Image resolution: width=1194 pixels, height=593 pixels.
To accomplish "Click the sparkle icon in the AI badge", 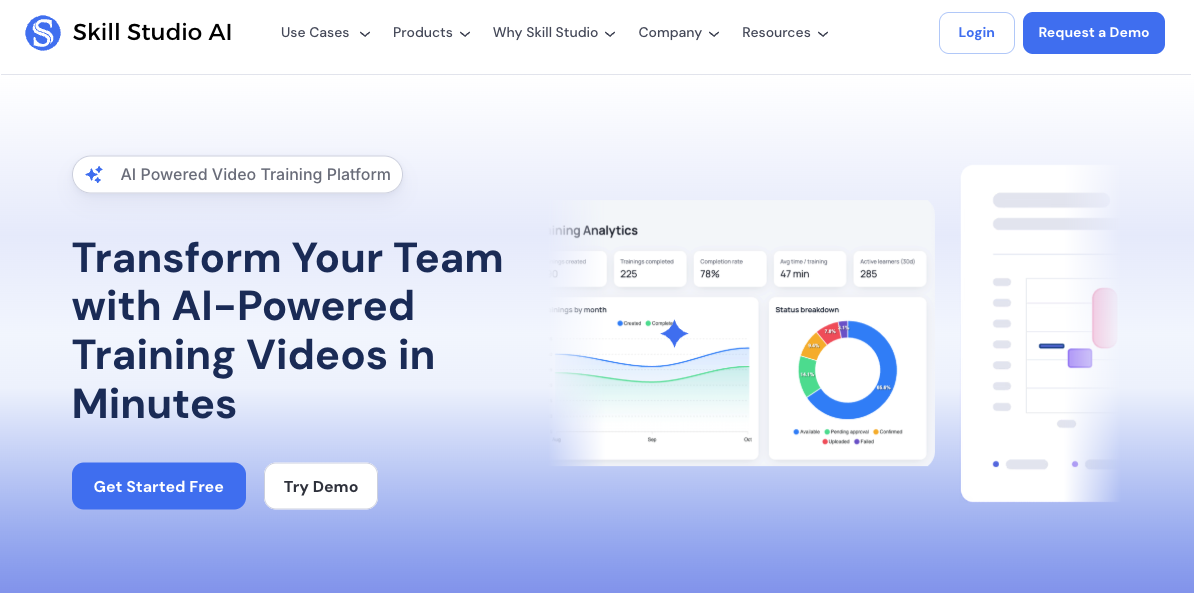I will [x=94, y=174].
